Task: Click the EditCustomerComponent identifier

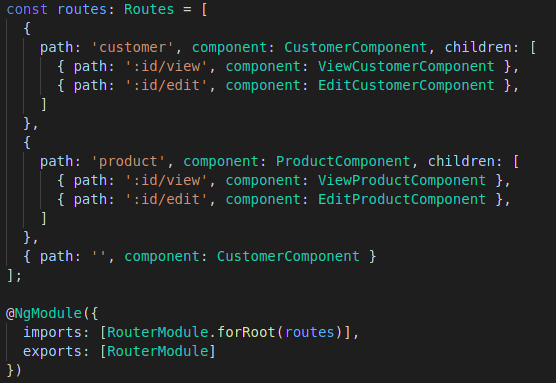Action: pos(406,85)
